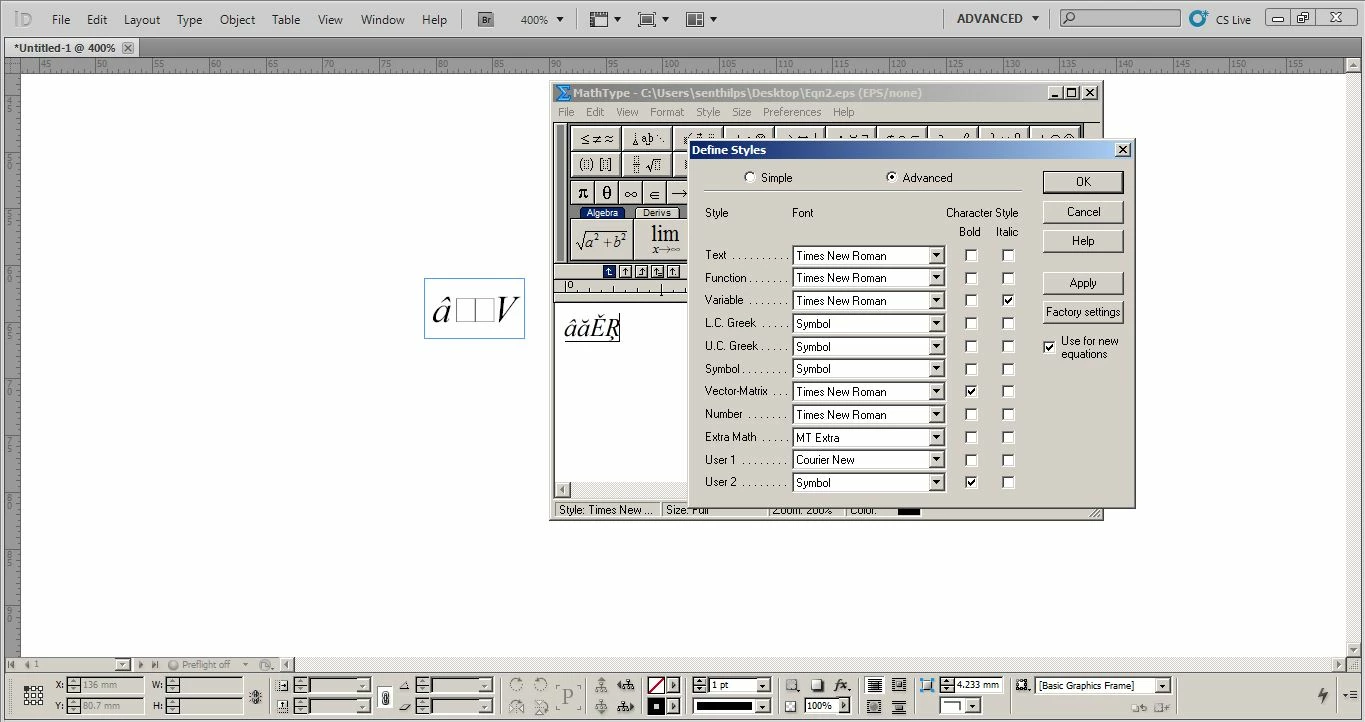
Task: Open the Text style font dropdown
Action: pyautogui.click(x=936, y=255)
